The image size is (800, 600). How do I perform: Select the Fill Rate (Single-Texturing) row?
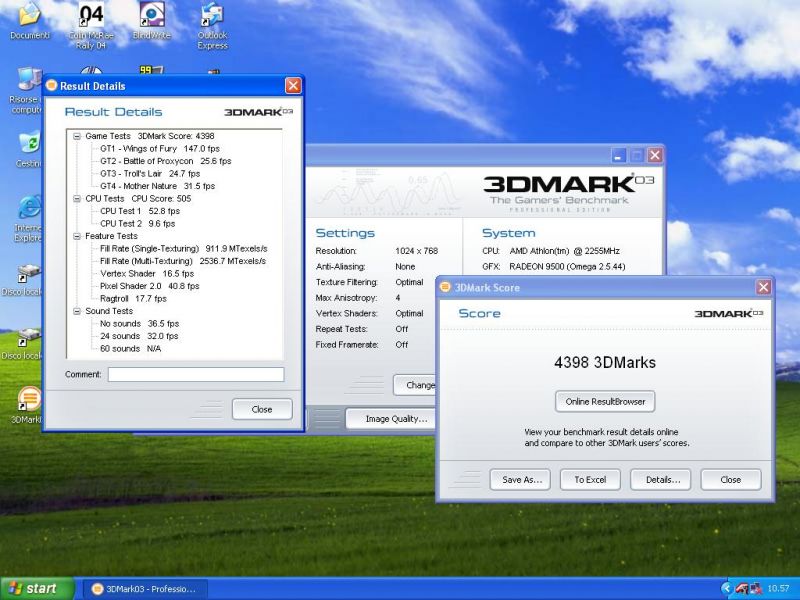(x=184, y=248)
